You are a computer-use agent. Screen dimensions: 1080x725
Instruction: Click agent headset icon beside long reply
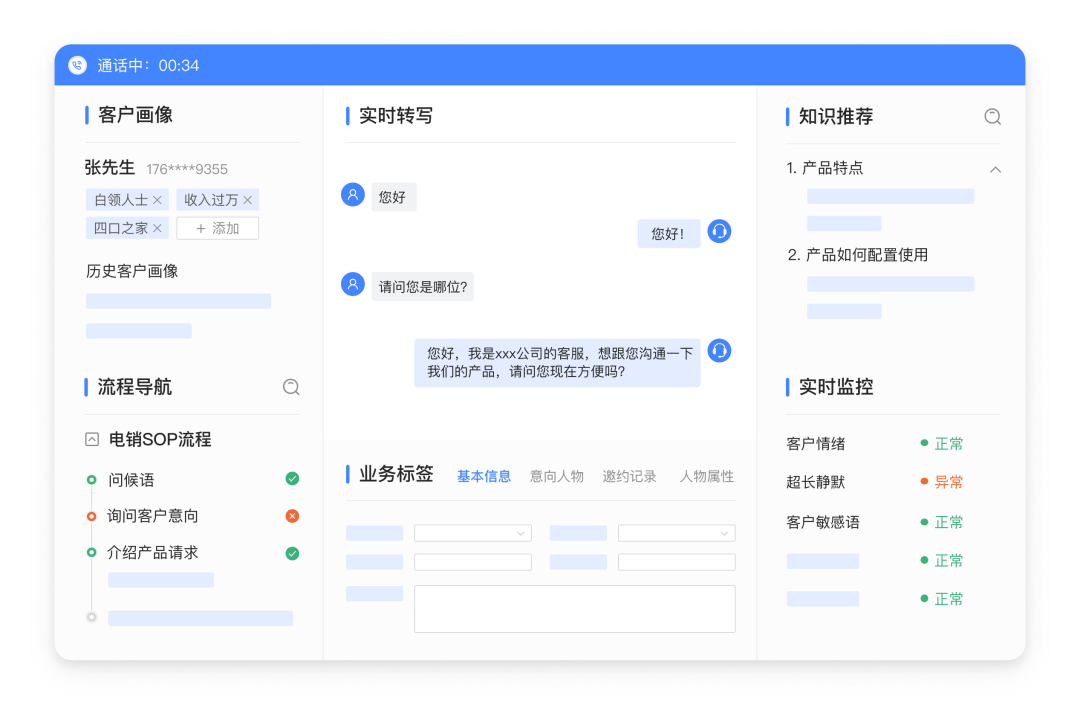[x=719, y=351]
